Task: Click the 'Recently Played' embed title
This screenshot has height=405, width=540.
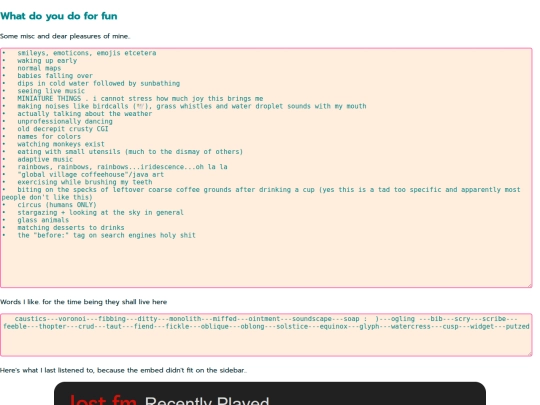Action: coord(207,401)
